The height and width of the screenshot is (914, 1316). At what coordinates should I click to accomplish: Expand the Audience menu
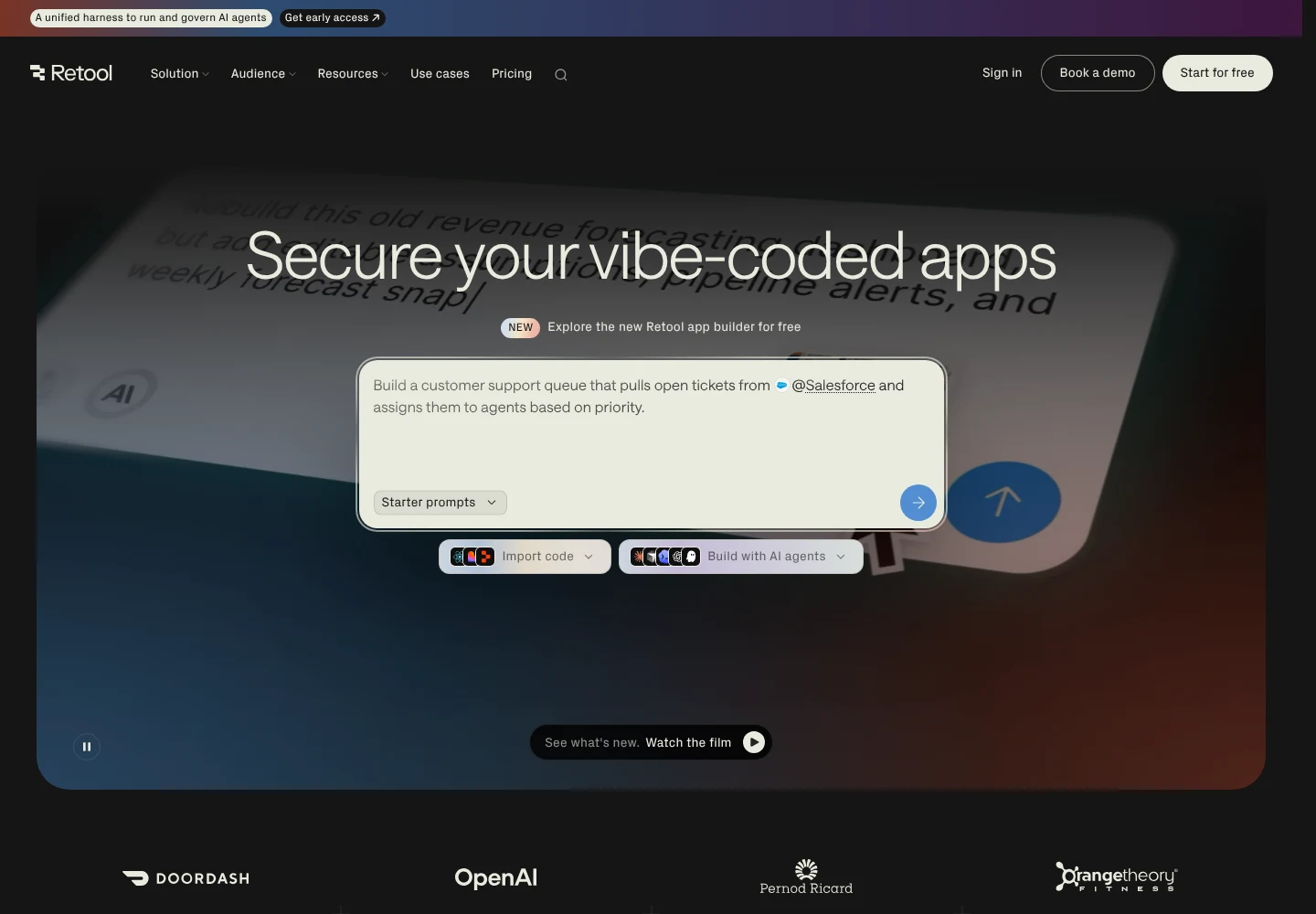coord(263,74)
